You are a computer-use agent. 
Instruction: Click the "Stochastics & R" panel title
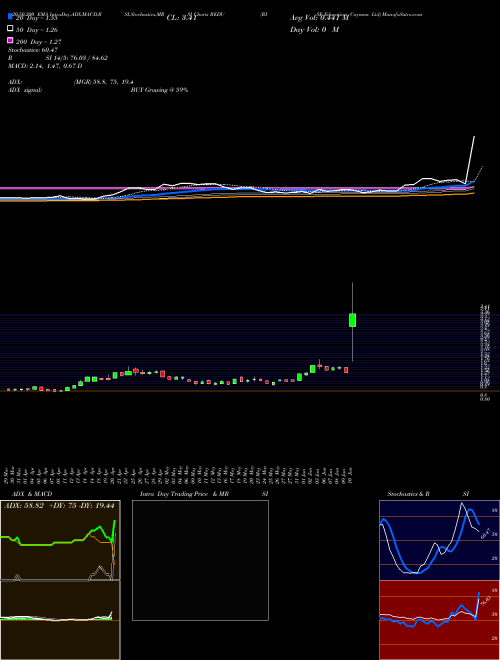pyautogui.click(x=408, y=494)
